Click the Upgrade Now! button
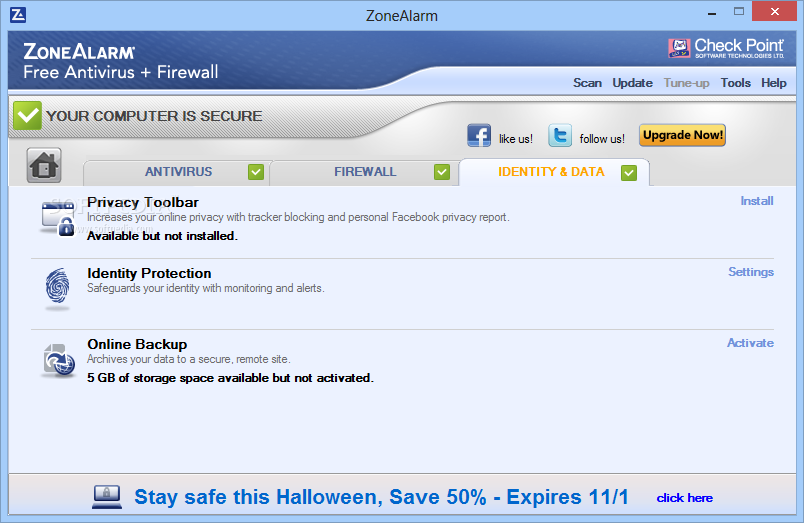 pyautogui.click(x=682, y=135)
